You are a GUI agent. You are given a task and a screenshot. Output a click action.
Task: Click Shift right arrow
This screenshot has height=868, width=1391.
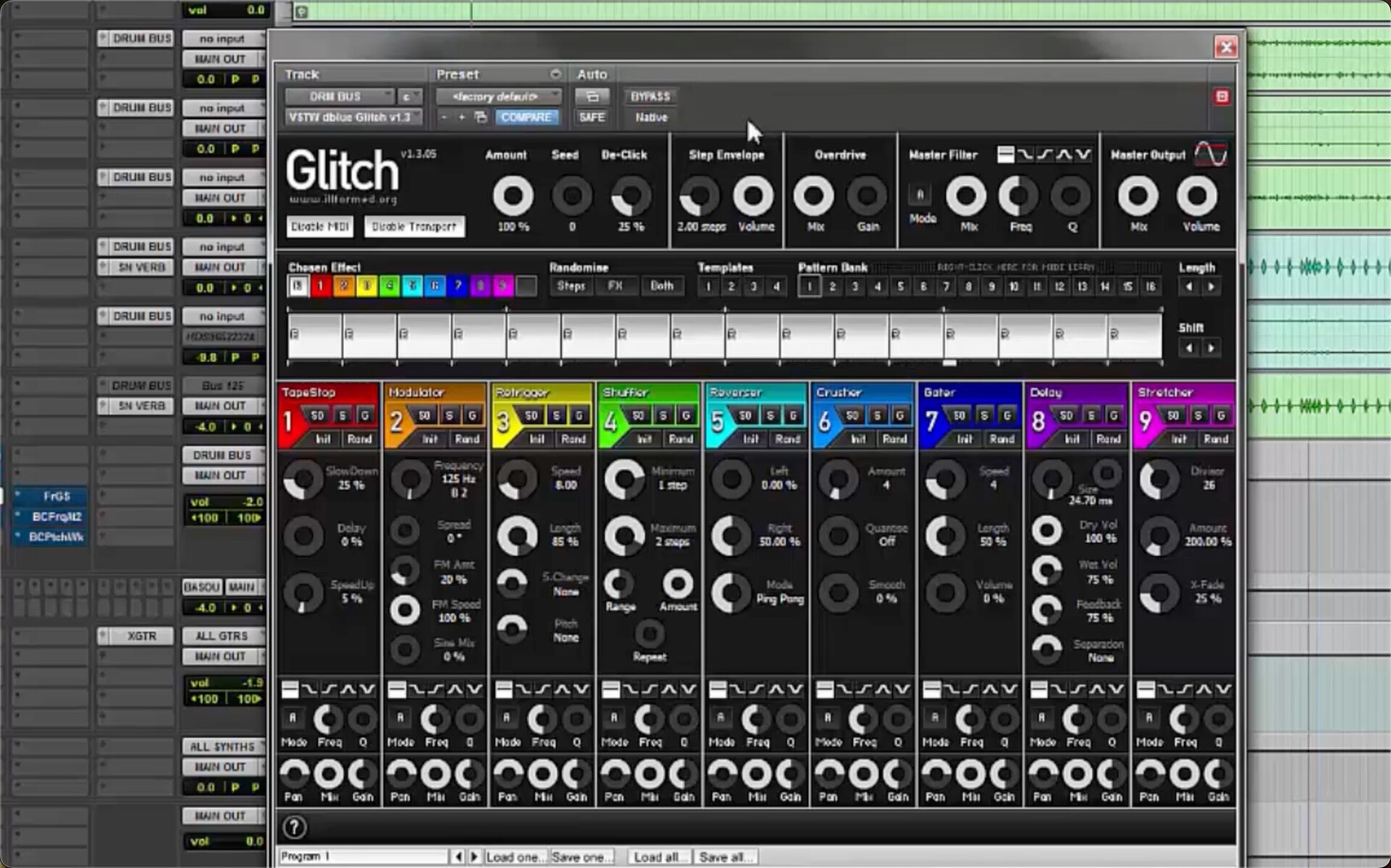point(1211,349)
